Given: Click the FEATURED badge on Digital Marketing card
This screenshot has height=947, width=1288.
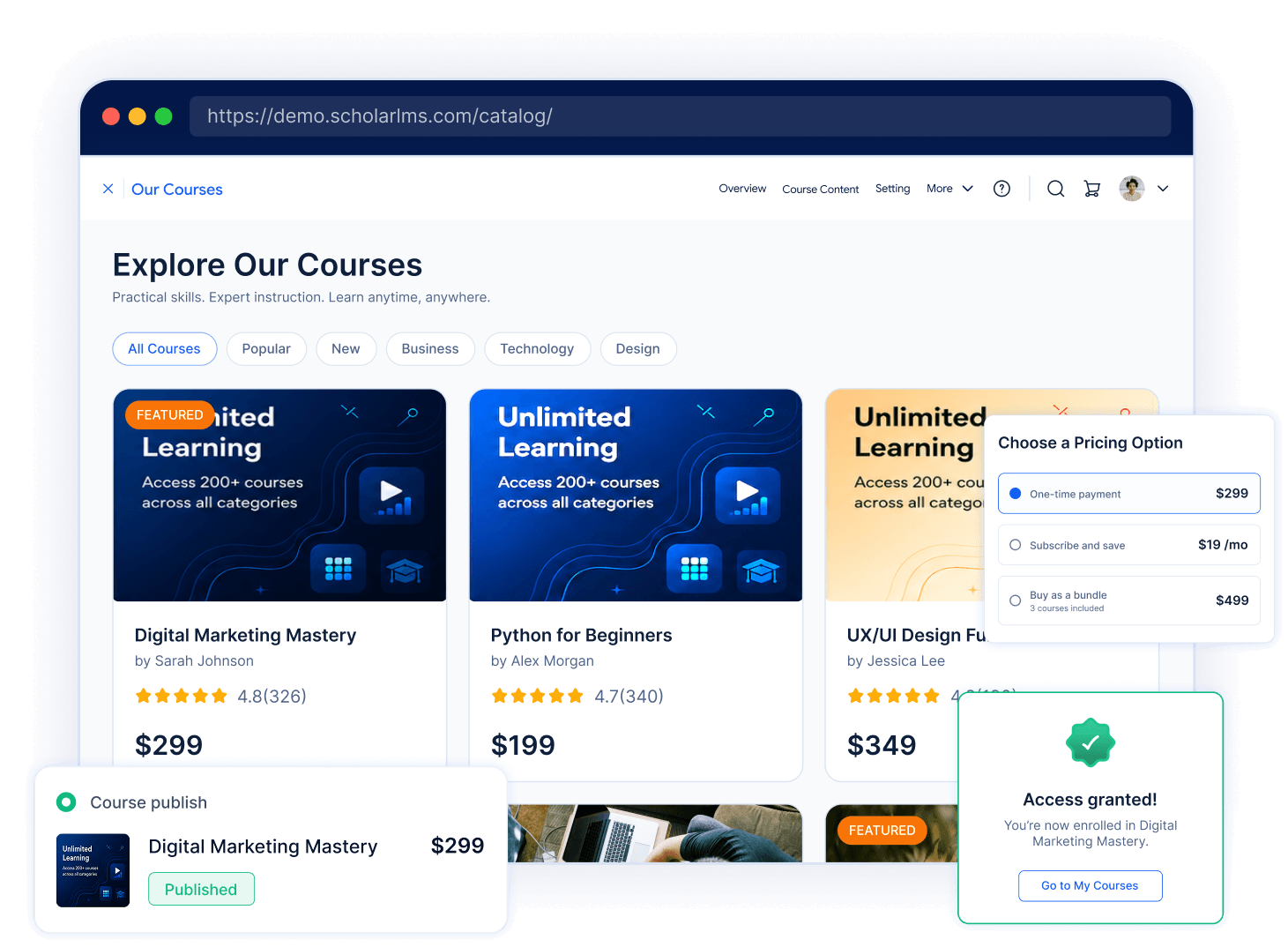Looking at the screenshot, I should [169, 414].
